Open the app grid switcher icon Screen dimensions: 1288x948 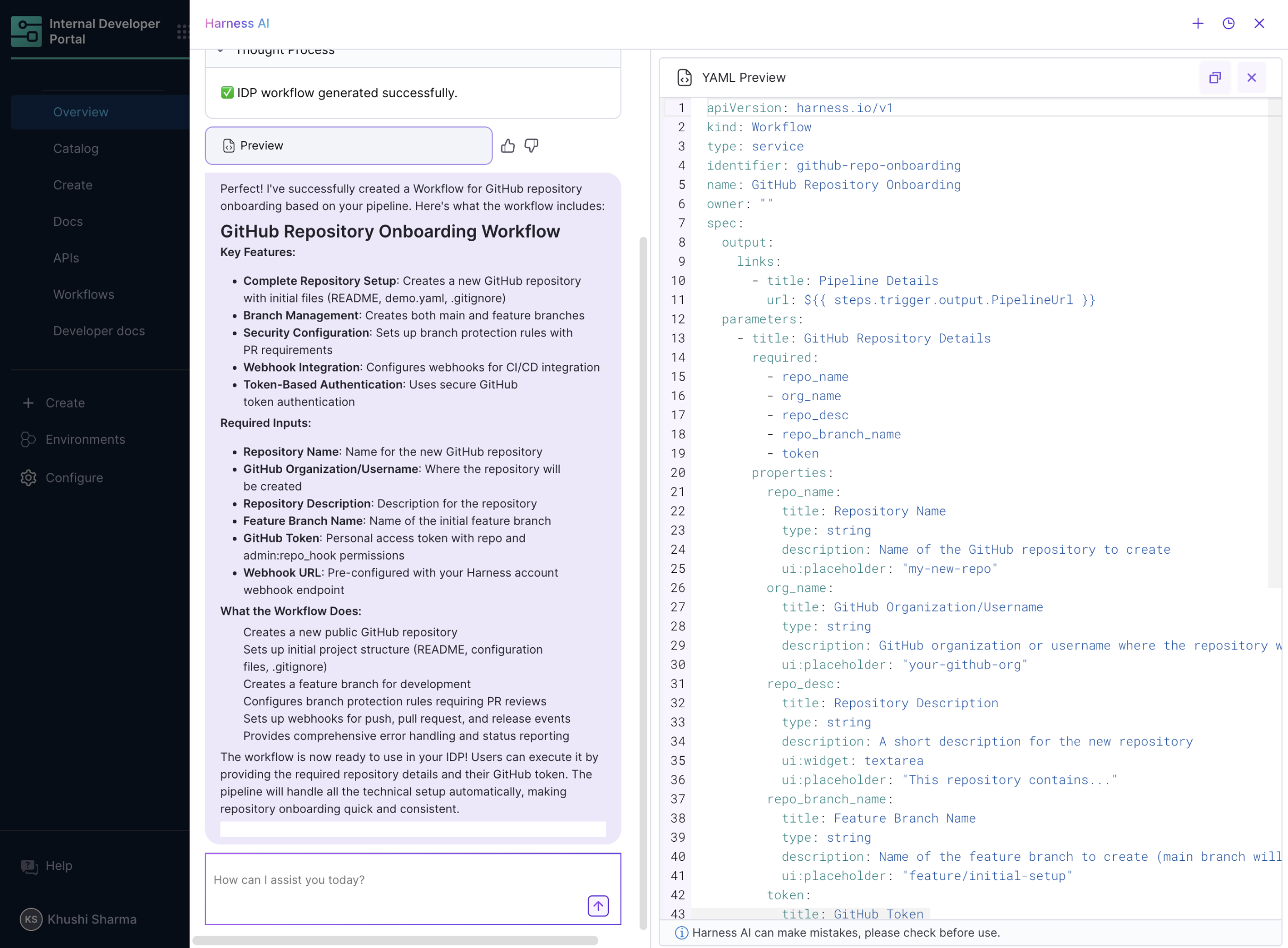182,31
